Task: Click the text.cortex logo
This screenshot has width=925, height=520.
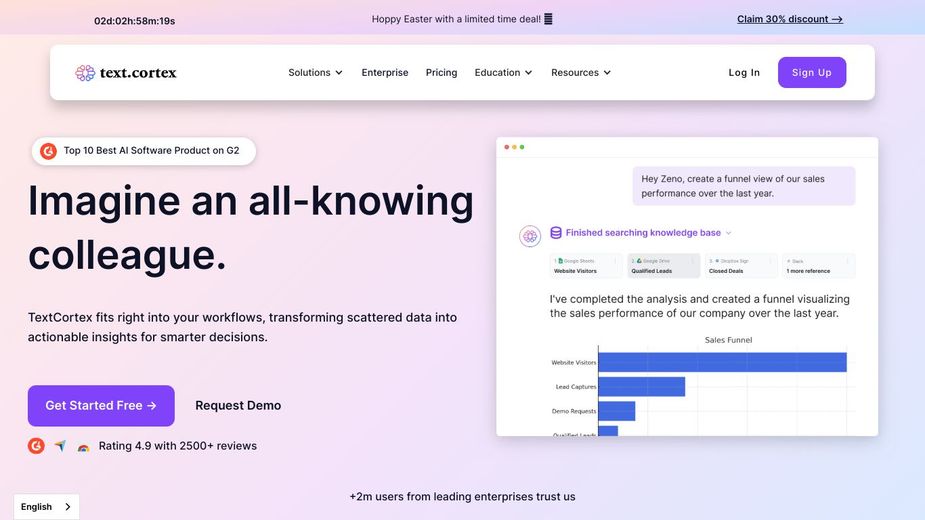Action: click(x=126, y=73)
